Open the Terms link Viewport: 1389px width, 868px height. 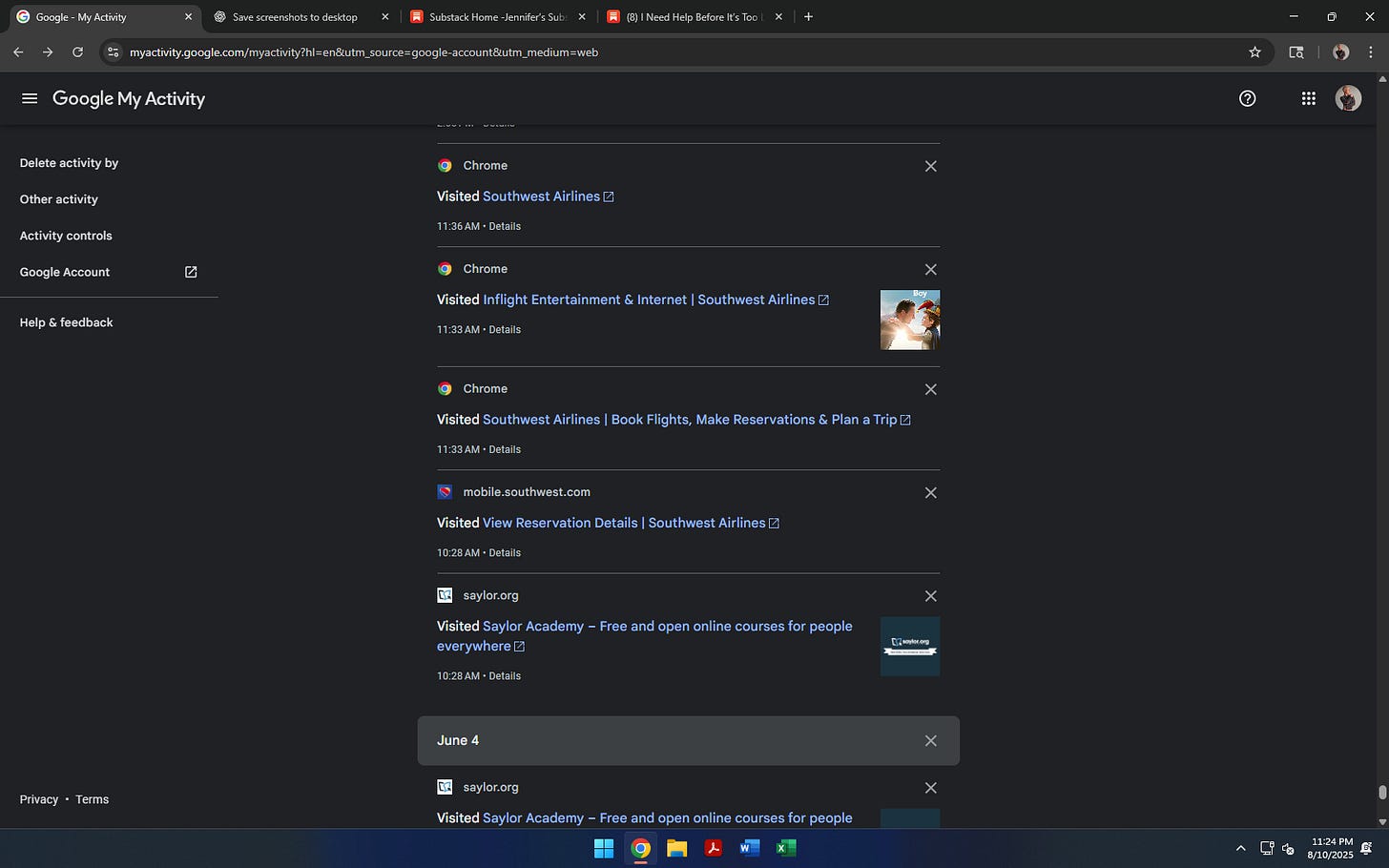pyautogui.click(x=93, y=799)
